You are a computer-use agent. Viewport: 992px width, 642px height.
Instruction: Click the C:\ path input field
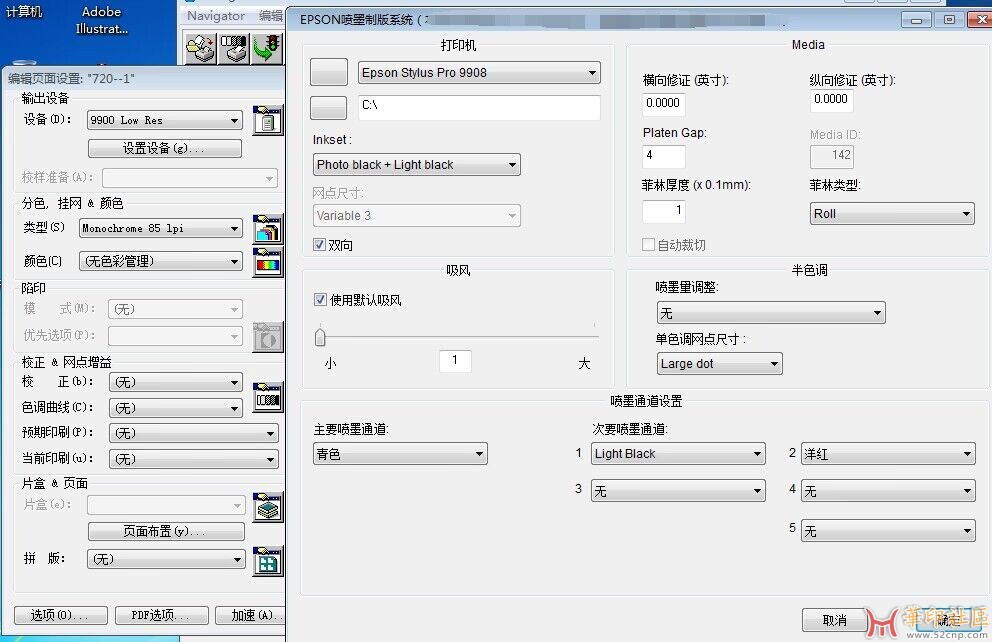(x=479, y=108)
